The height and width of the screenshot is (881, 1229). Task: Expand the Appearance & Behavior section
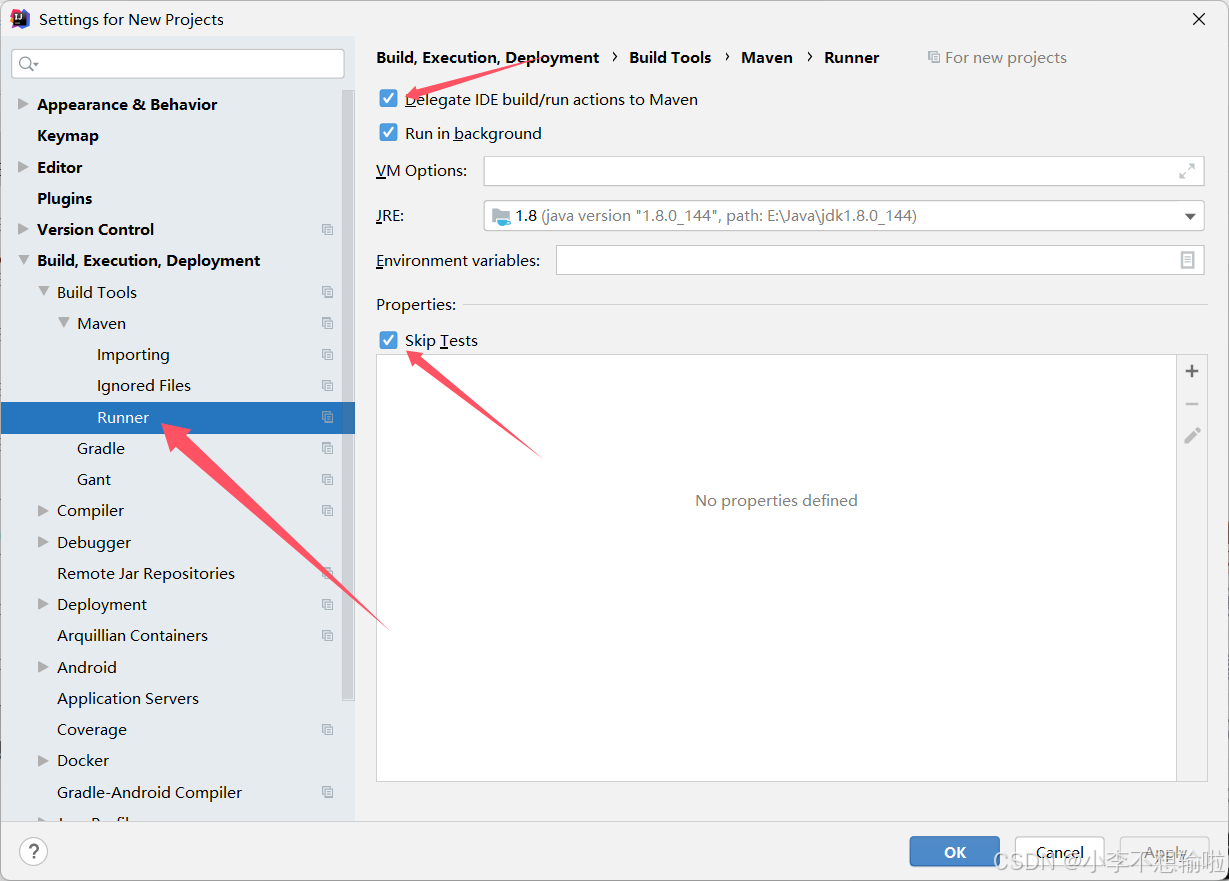click(x=23, y=104)
